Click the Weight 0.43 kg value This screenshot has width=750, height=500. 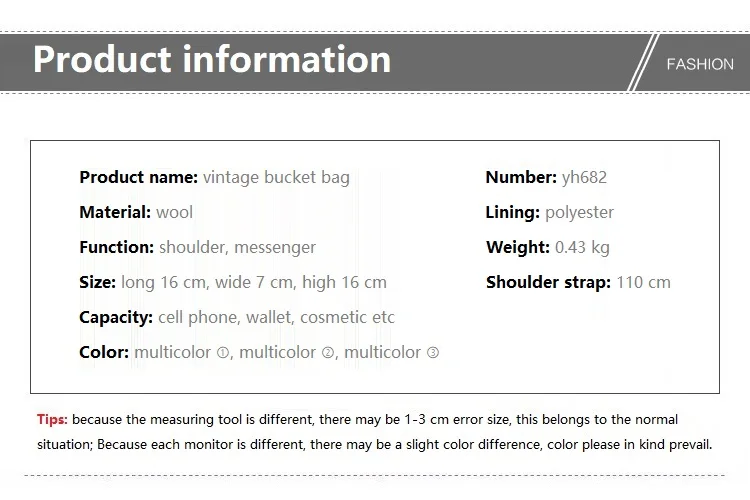pos(582,247)
